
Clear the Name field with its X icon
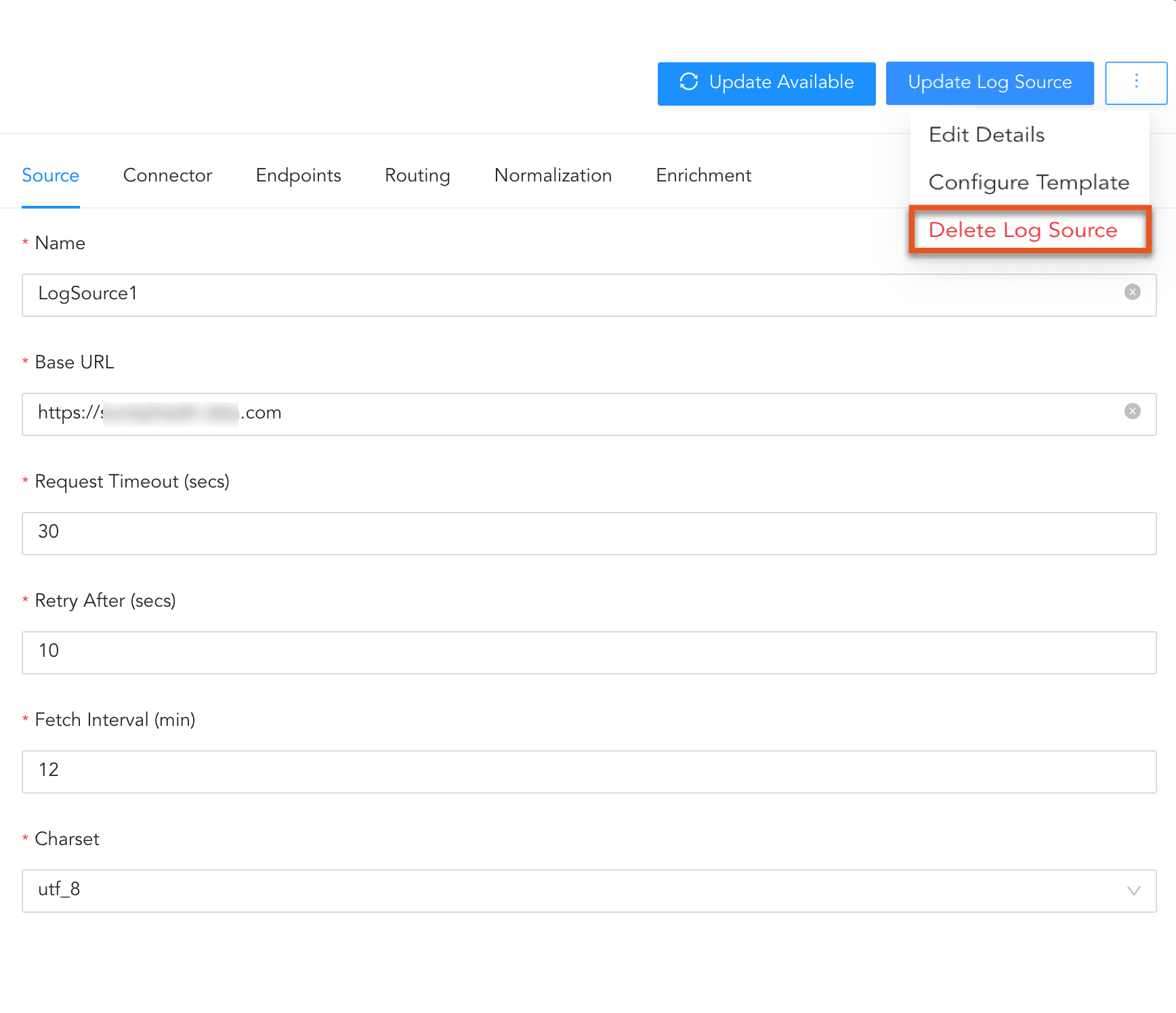tap(1132, 292)
